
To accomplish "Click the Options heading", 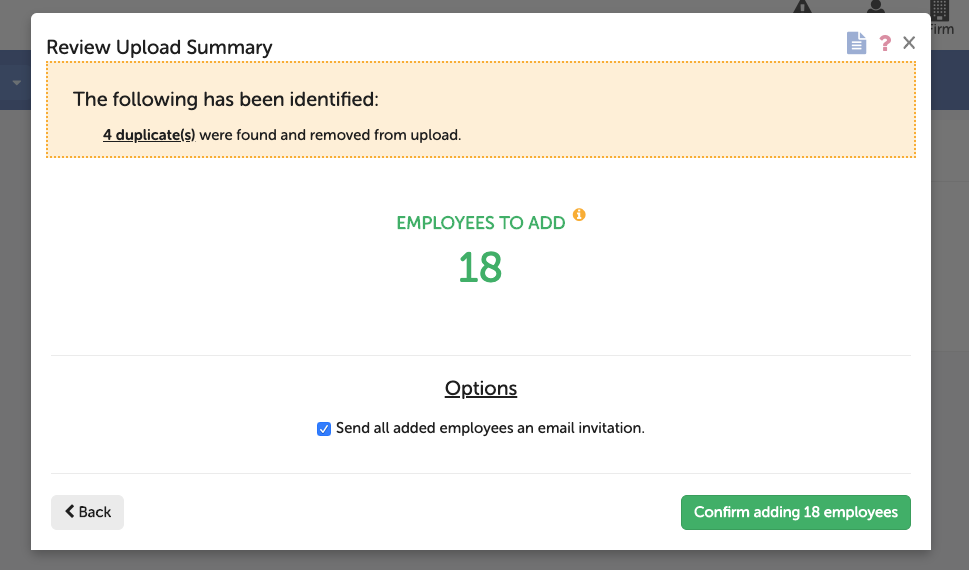I will coord(481,388).
